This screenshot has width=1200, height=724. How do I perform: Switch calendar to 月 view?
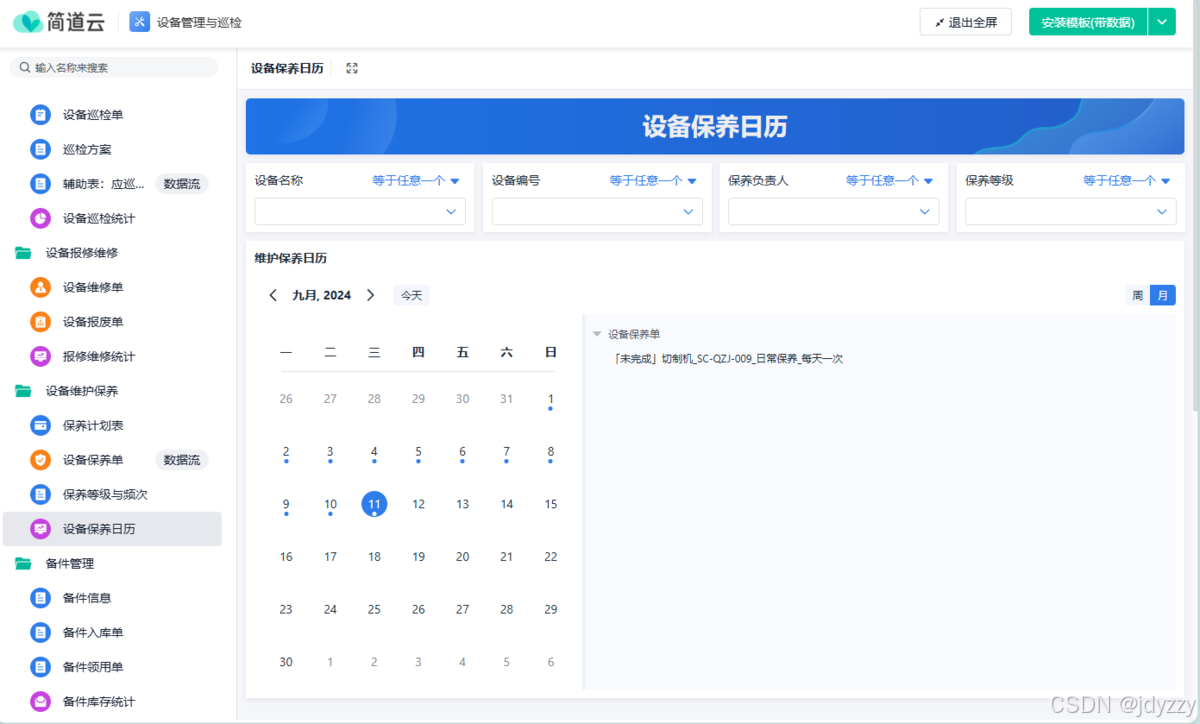[x=1163, y=295]
